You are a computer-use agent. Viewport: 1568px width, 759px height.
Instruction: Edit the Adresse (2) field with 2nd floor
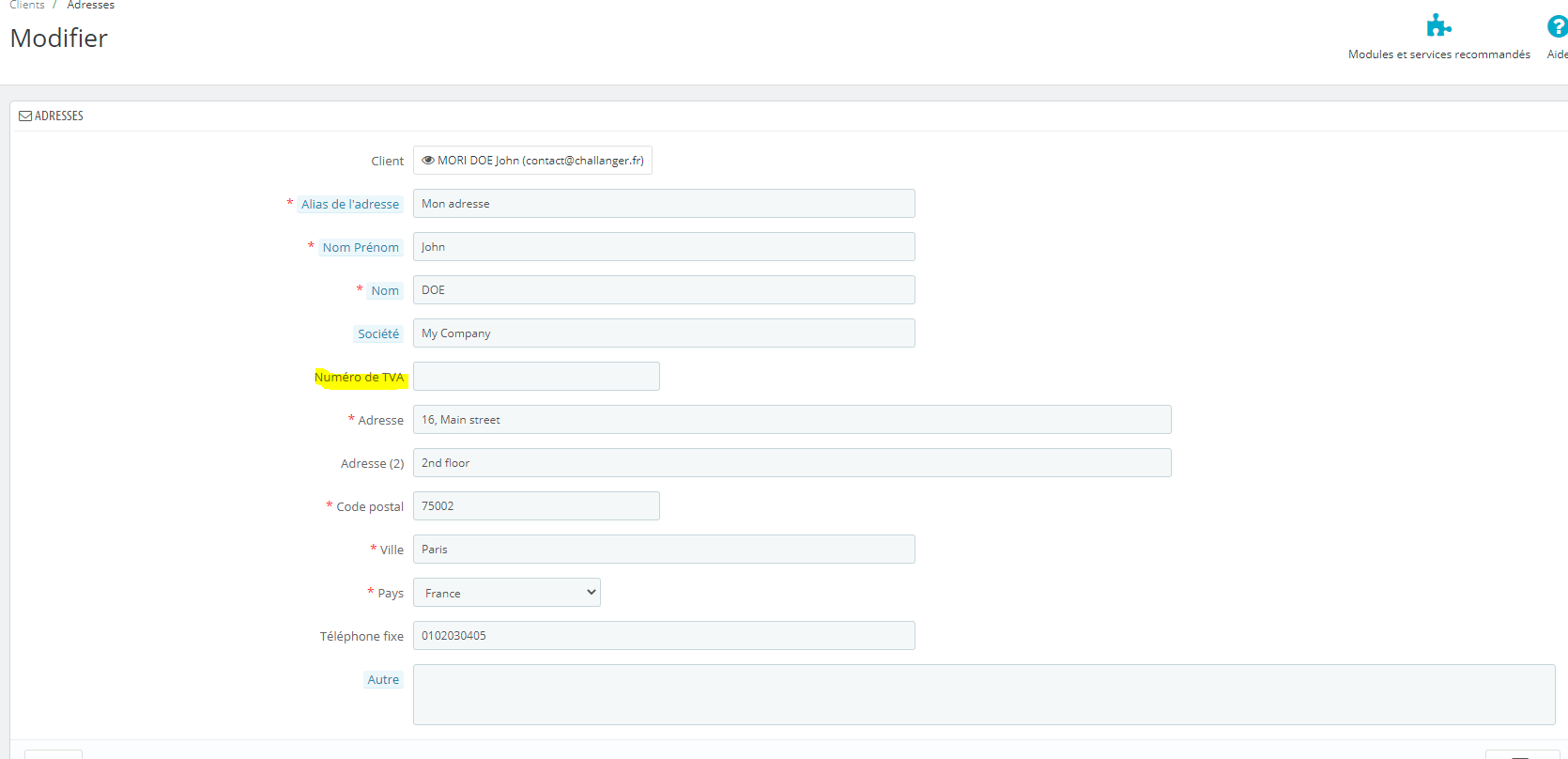pyautogui.click(x=792, y=463)
